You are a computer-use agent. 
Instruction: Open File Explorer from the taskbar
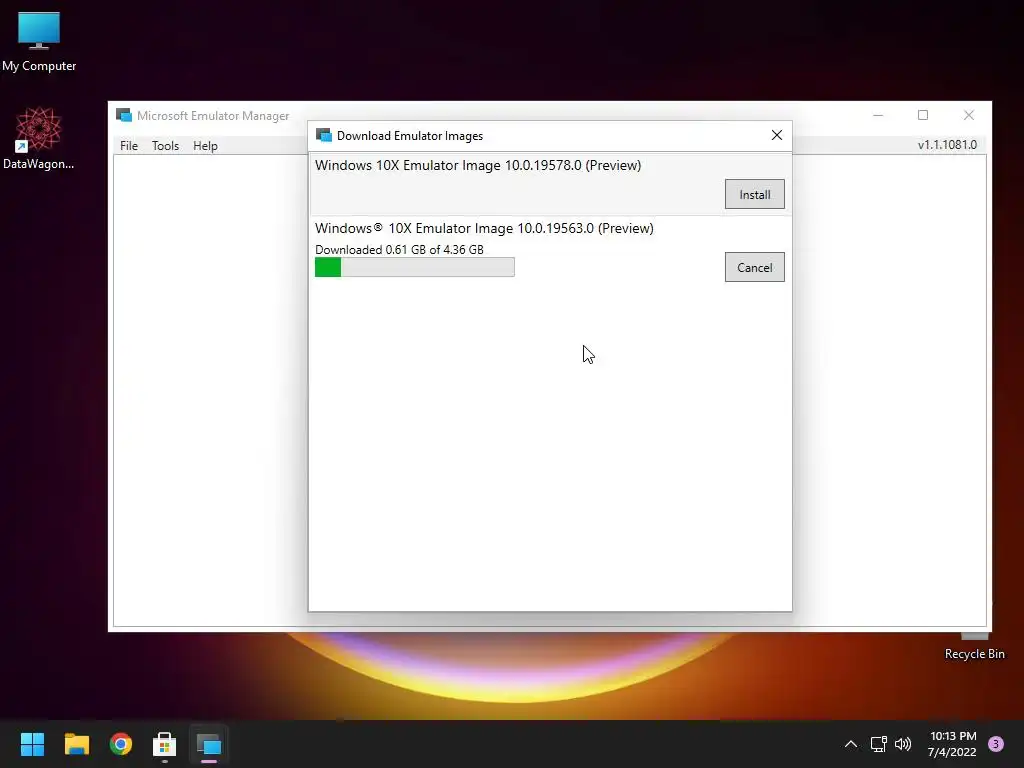(x=76, y=744)
